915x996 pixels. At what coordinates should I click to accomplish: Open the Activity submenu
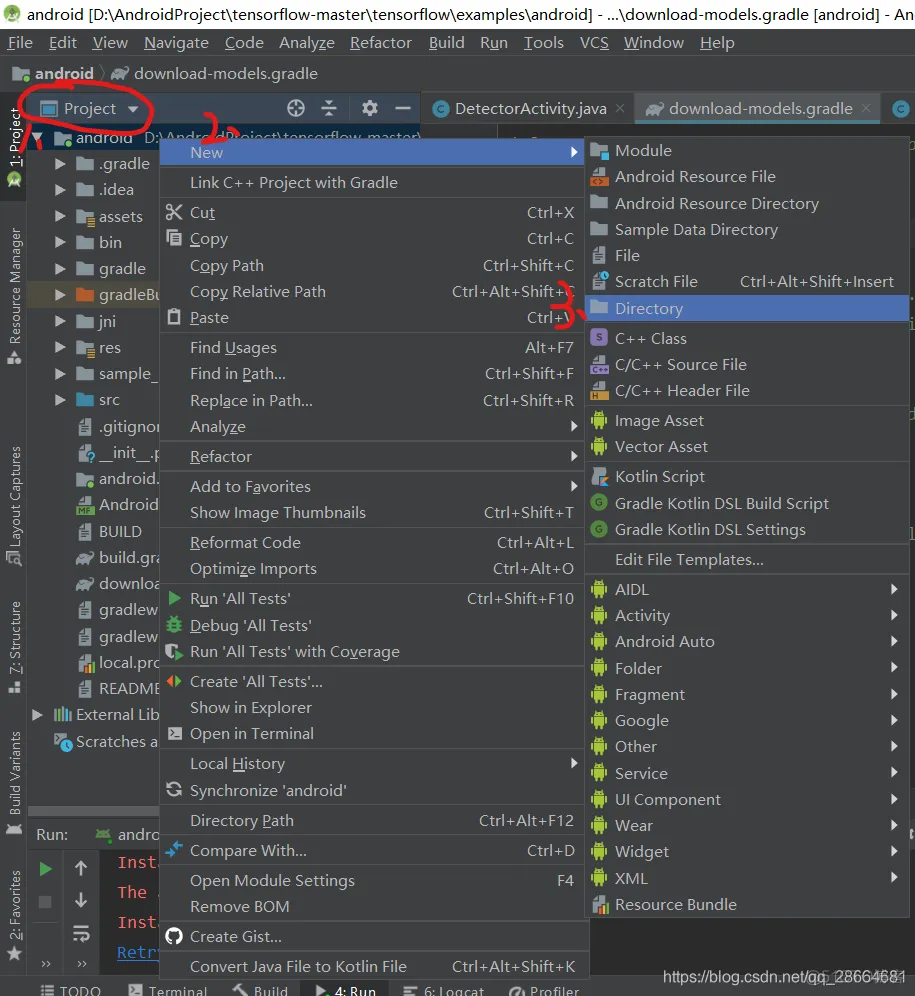click(747, 616)
